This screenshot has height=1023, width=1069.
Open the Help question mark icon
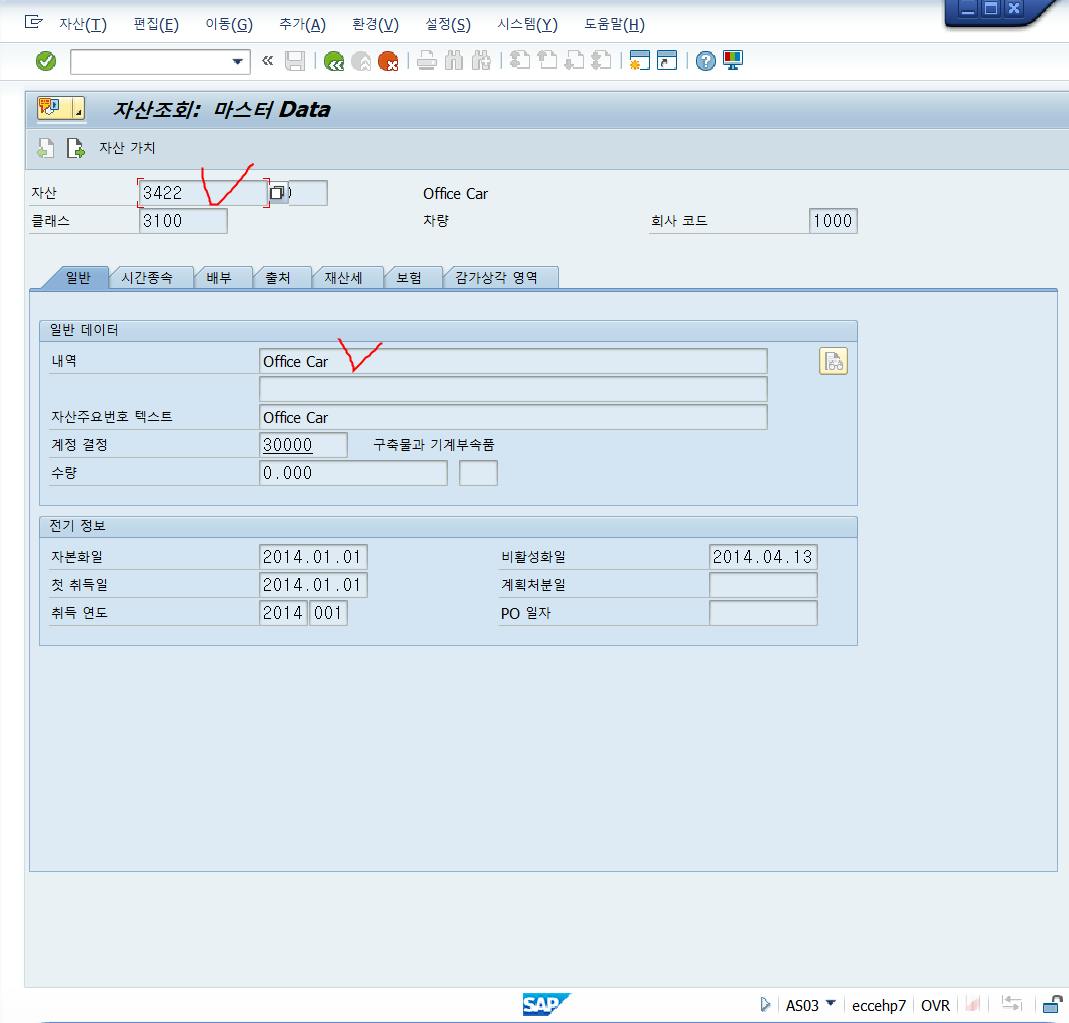pos(706,61)
